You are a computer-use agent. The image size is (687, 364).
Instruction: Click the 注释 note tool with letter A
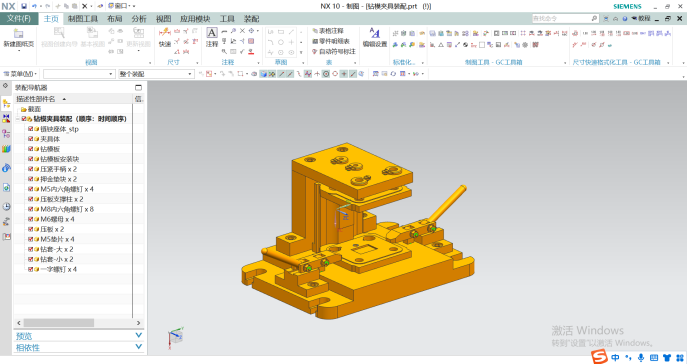(x=212, y=33)
